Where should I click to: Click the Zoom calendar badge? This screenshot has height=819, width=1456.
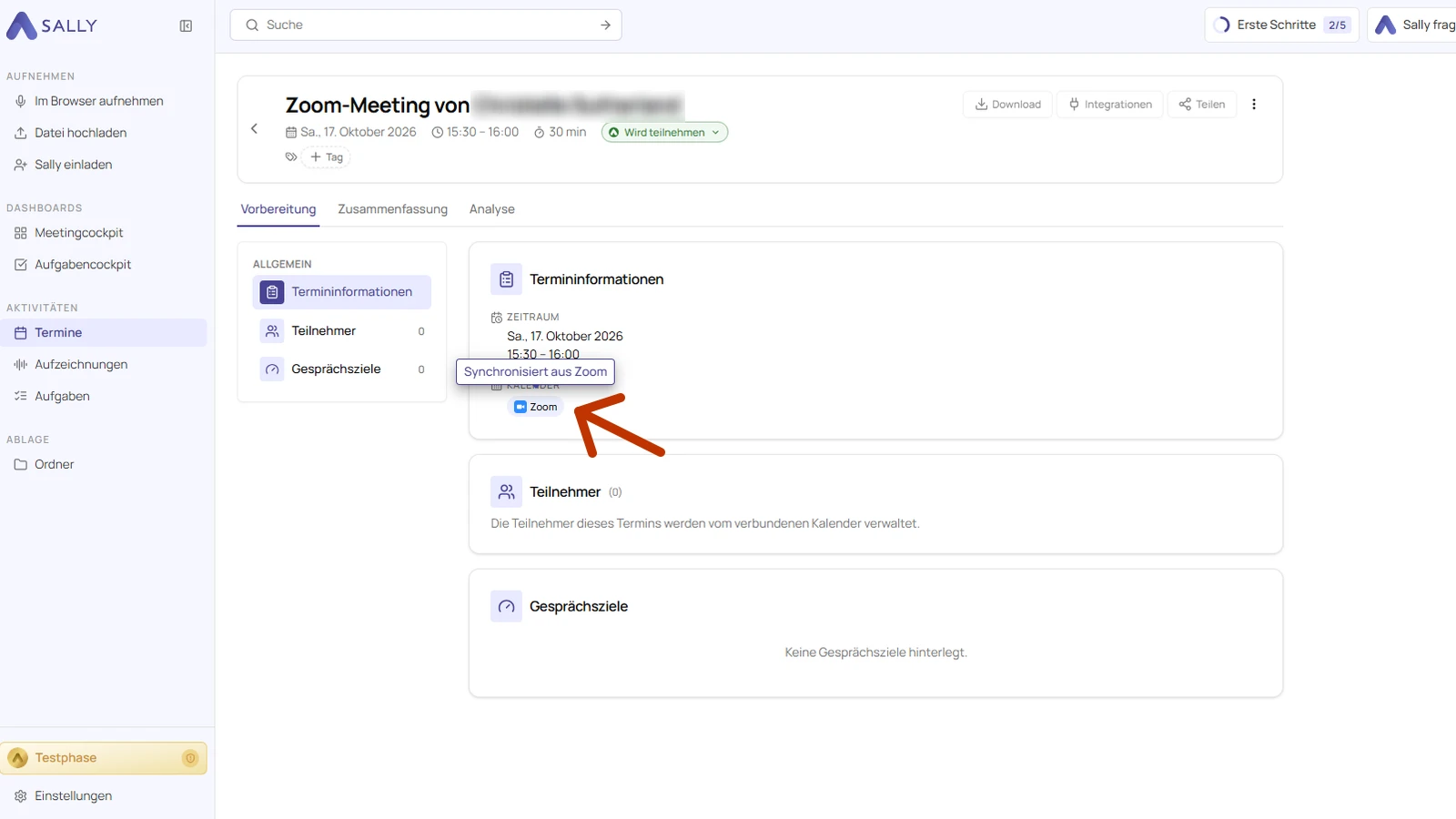click(536, 407)
